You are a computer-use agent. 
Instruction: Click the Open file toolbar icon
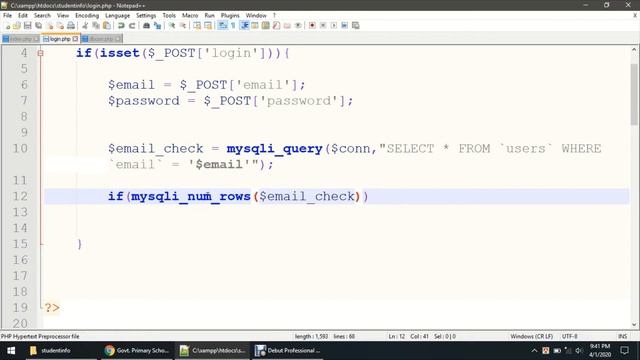(17, 25)
